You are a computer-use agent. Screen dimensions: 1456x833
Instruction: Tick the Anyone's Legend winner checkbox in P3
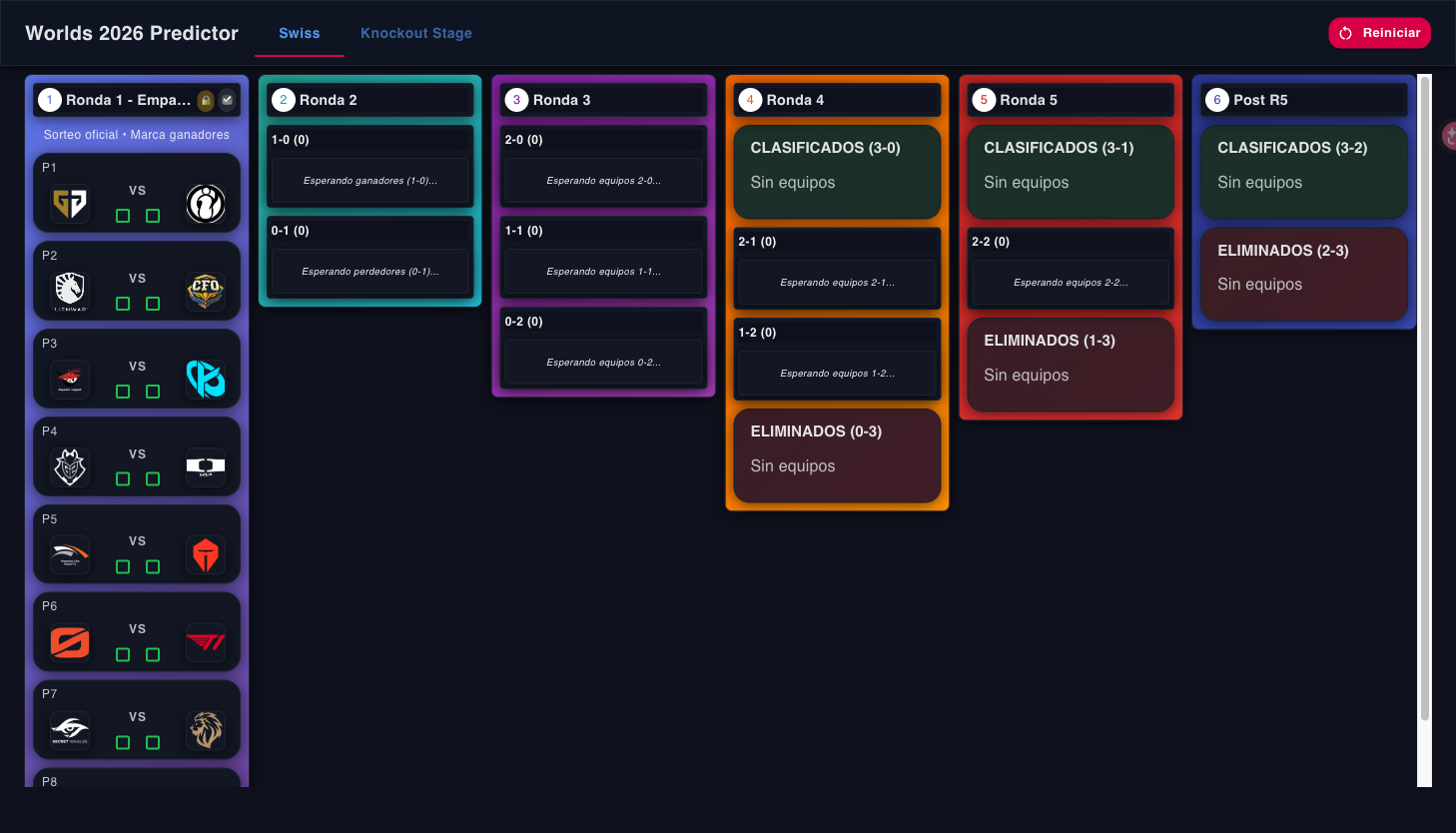pyautogui.click(x=123, y=392)
